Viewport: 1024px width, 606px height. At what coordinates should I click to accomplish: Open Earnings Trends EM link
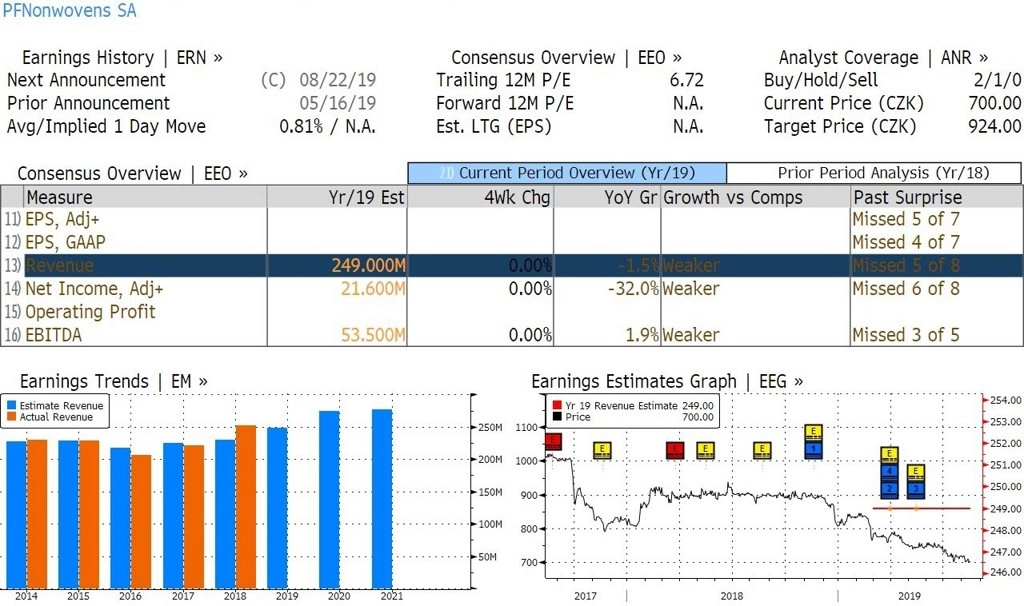[114, 381]
